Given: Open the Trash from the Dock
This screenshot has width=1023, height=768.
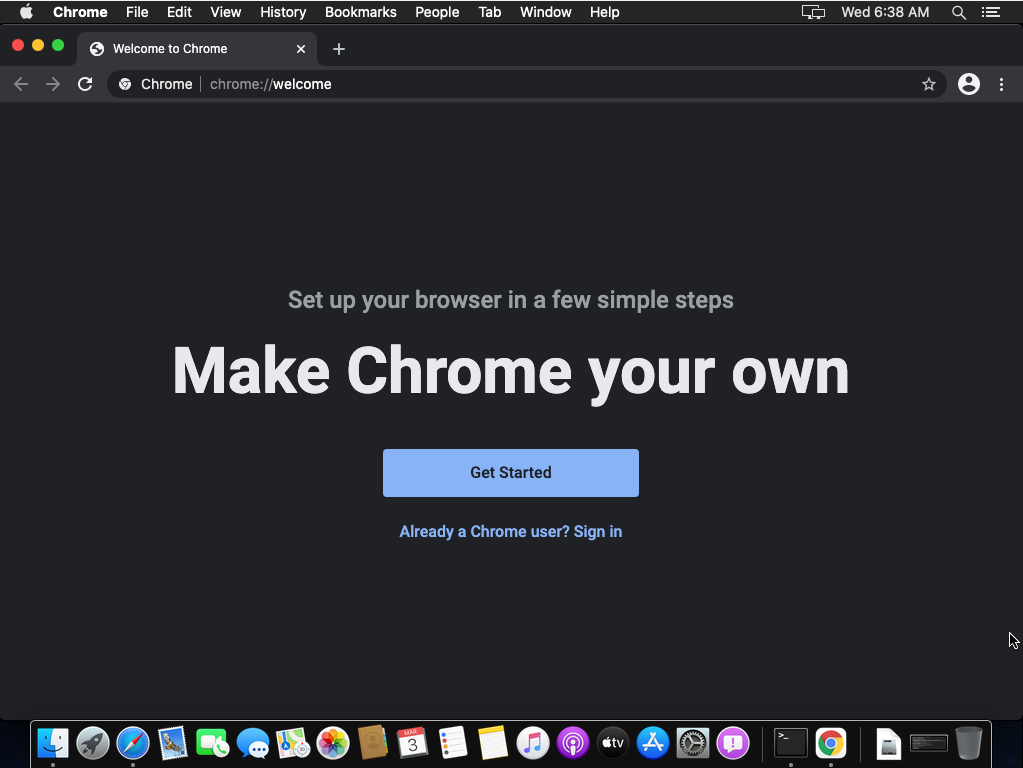Looking at the screenshot, I should click(x=969, y=743).
